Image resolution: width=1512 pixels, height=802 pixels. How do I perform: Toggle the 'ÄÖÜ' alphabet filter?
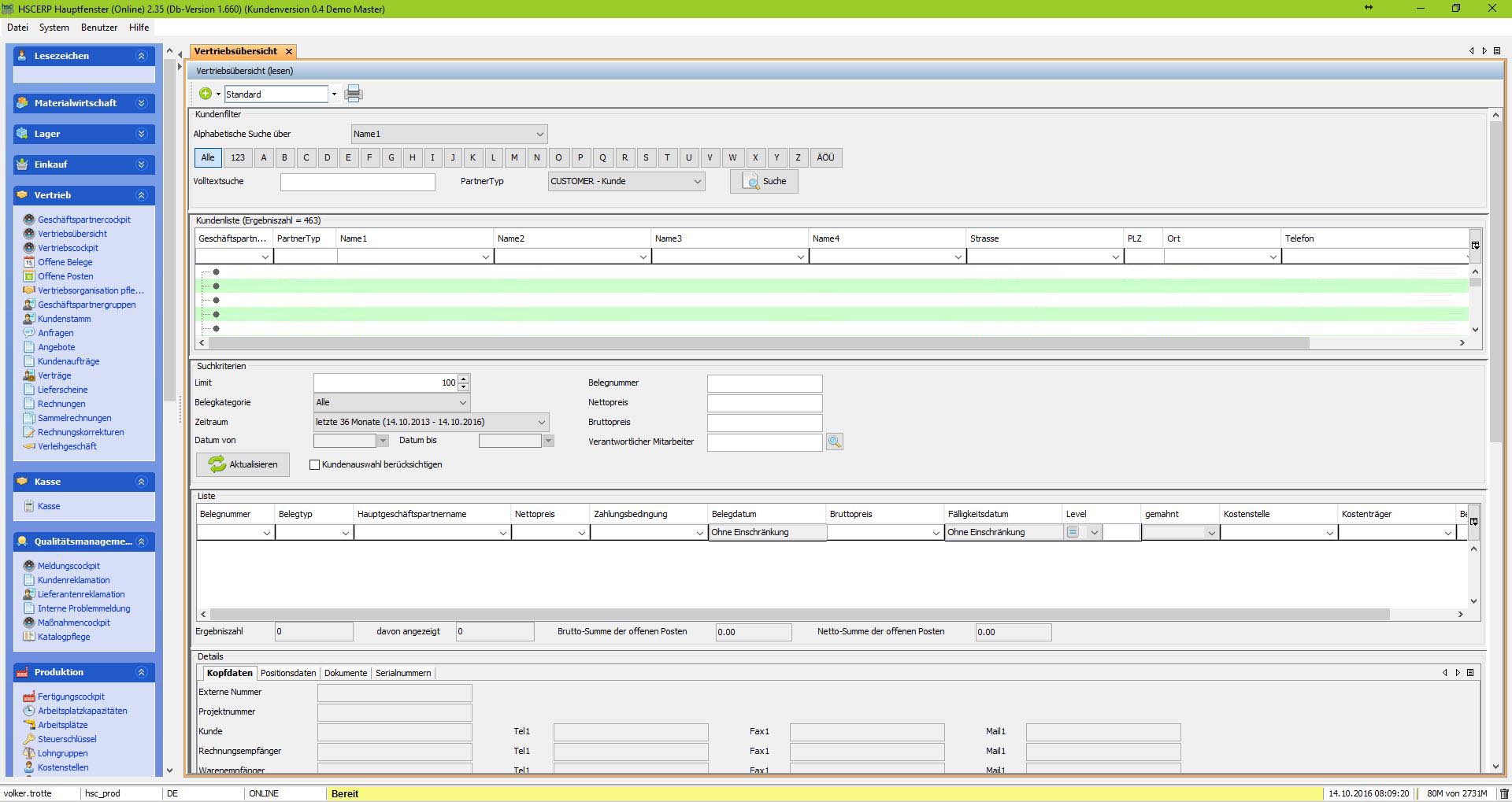825,157
